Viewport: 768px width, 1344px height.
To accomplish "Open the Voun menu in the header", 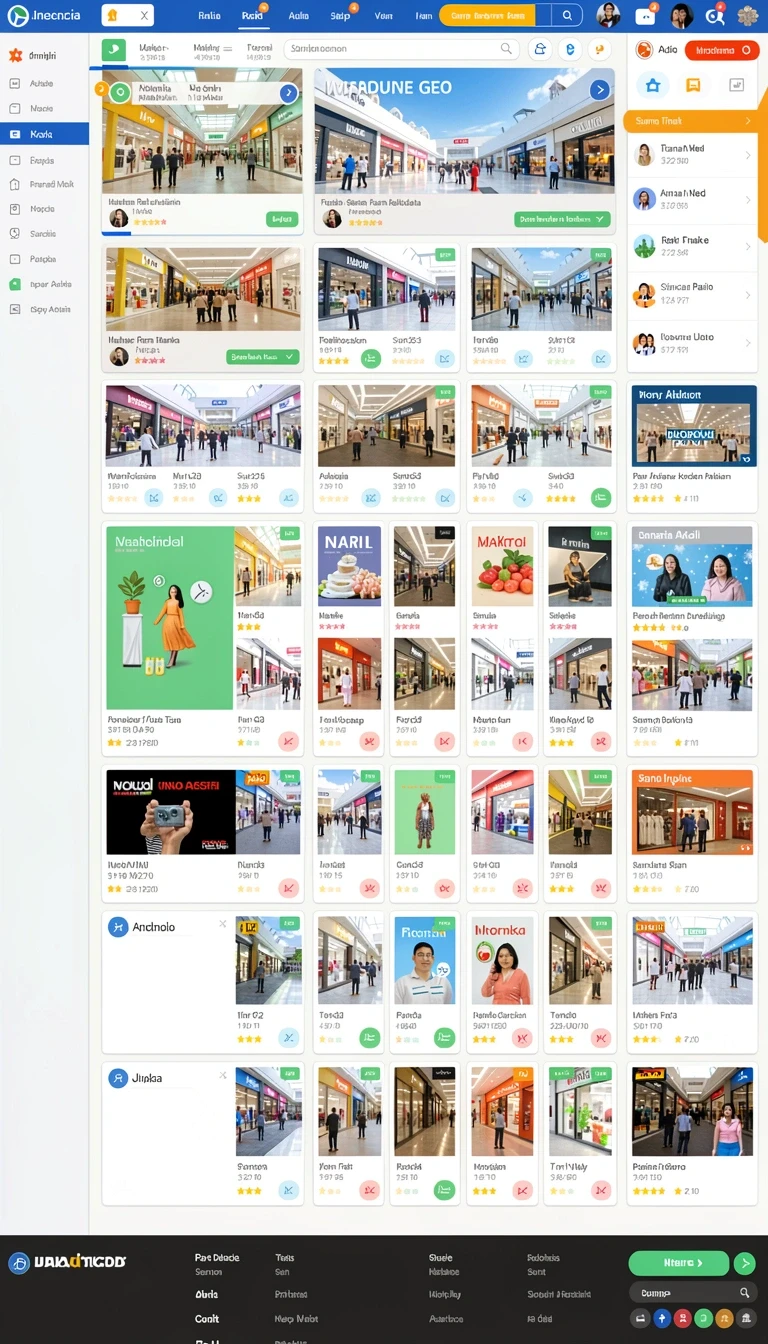I will click(x=384, y=16).
